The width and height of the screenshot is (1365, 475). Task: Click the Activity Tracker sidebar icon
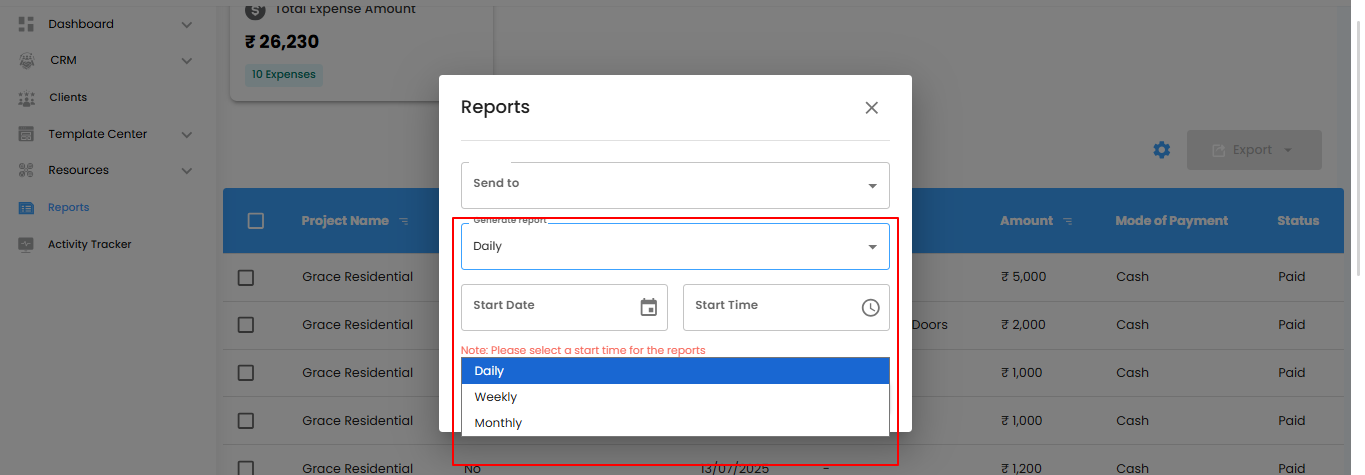(26, 244)
